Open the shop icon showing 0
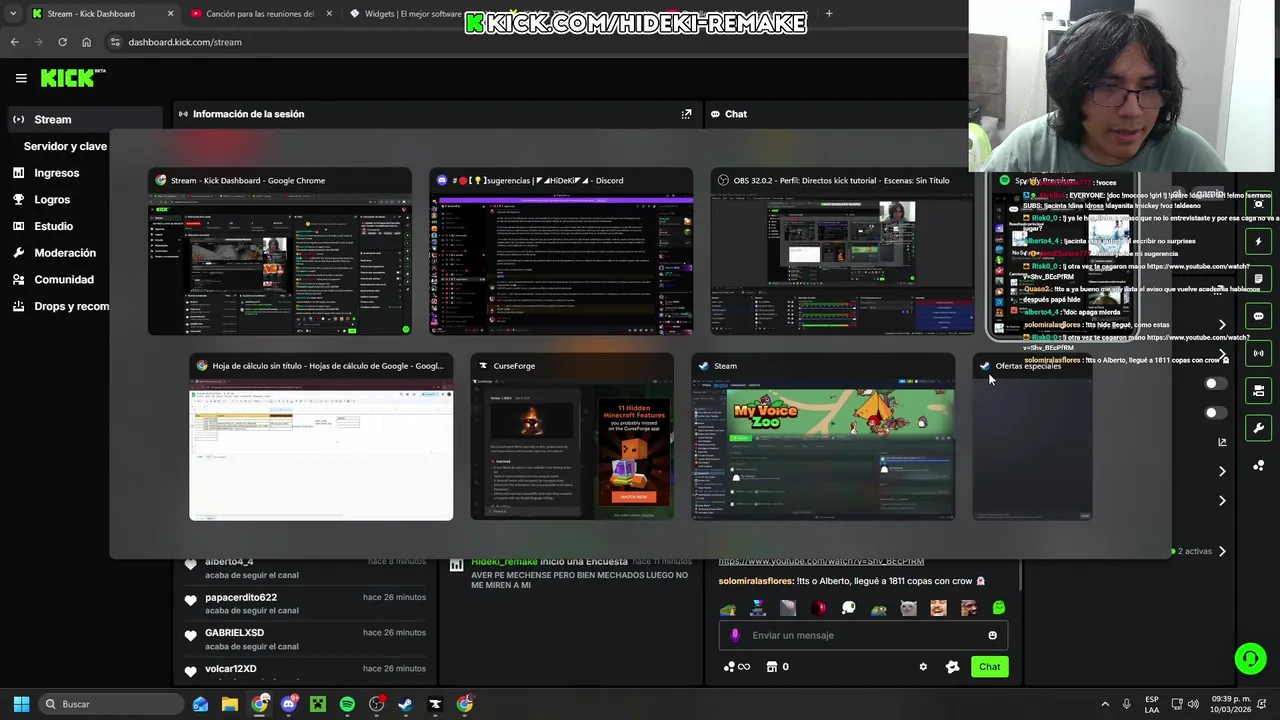Screen dimensions: 1280x720 (777, 667)
